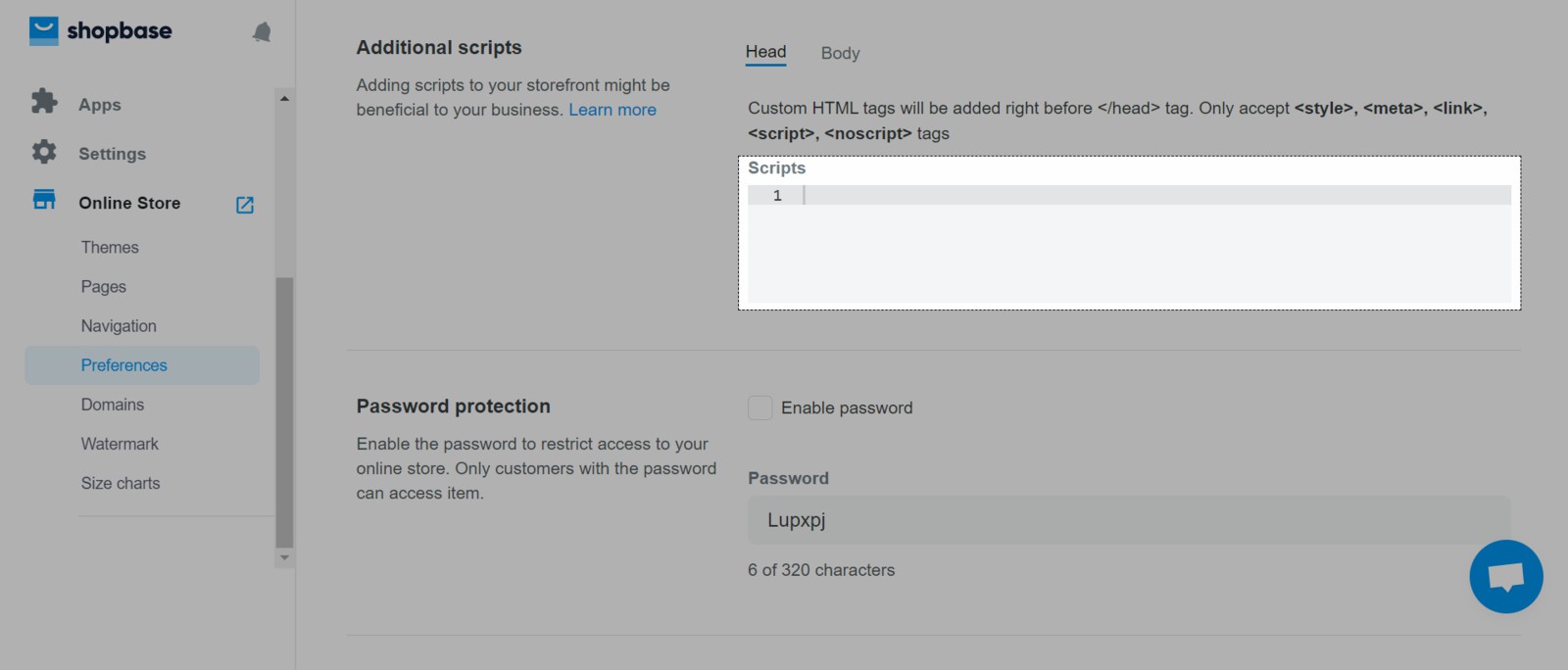The width and height of the screenshot is (1568, 670).
Task: Switch to the Body tab
Action: pyautogui.click(x=840, y=54)
